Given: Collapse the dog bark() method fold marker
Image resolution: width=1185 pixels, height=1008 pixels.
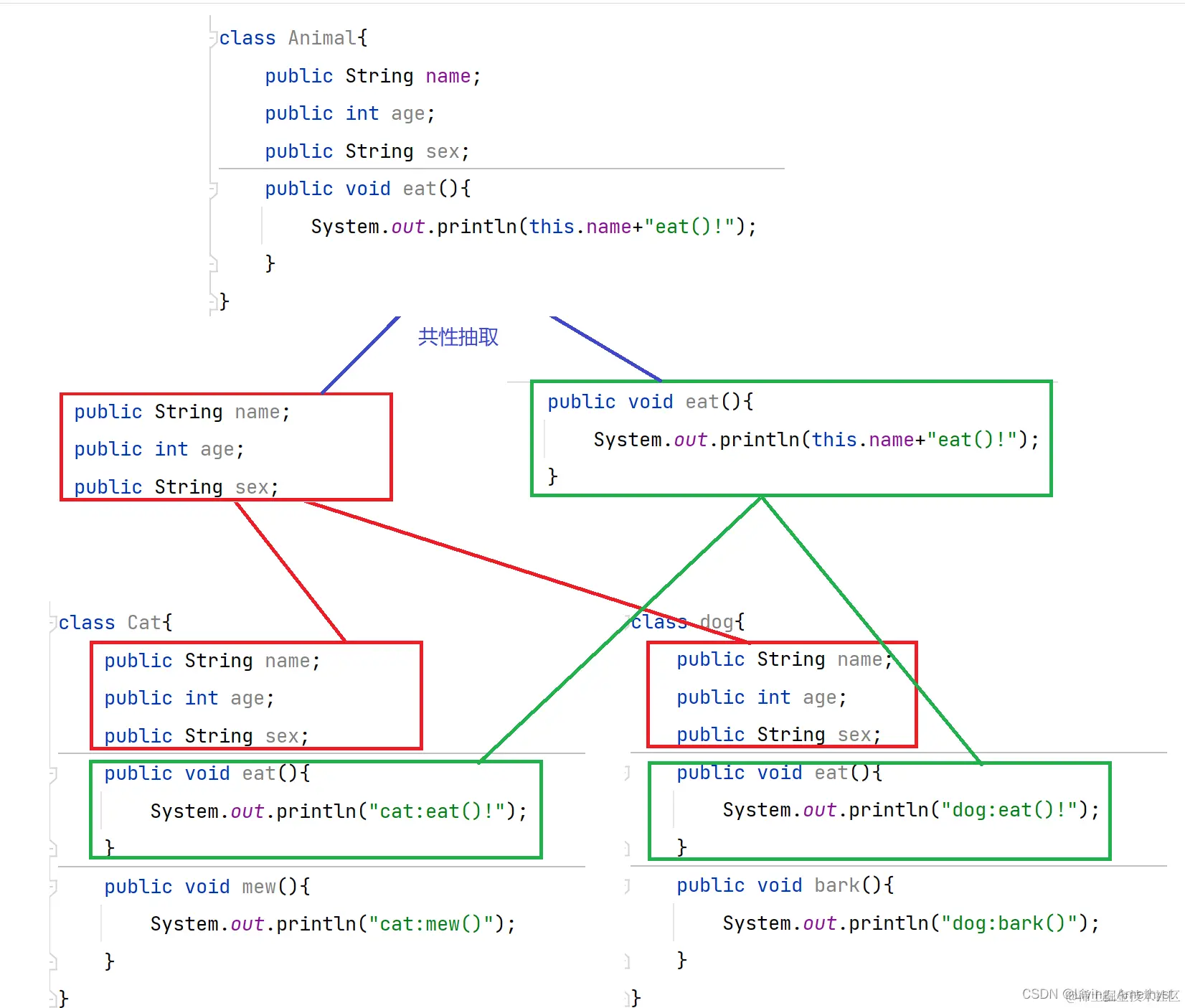Looking at the screenshot, I should [626, 886].
